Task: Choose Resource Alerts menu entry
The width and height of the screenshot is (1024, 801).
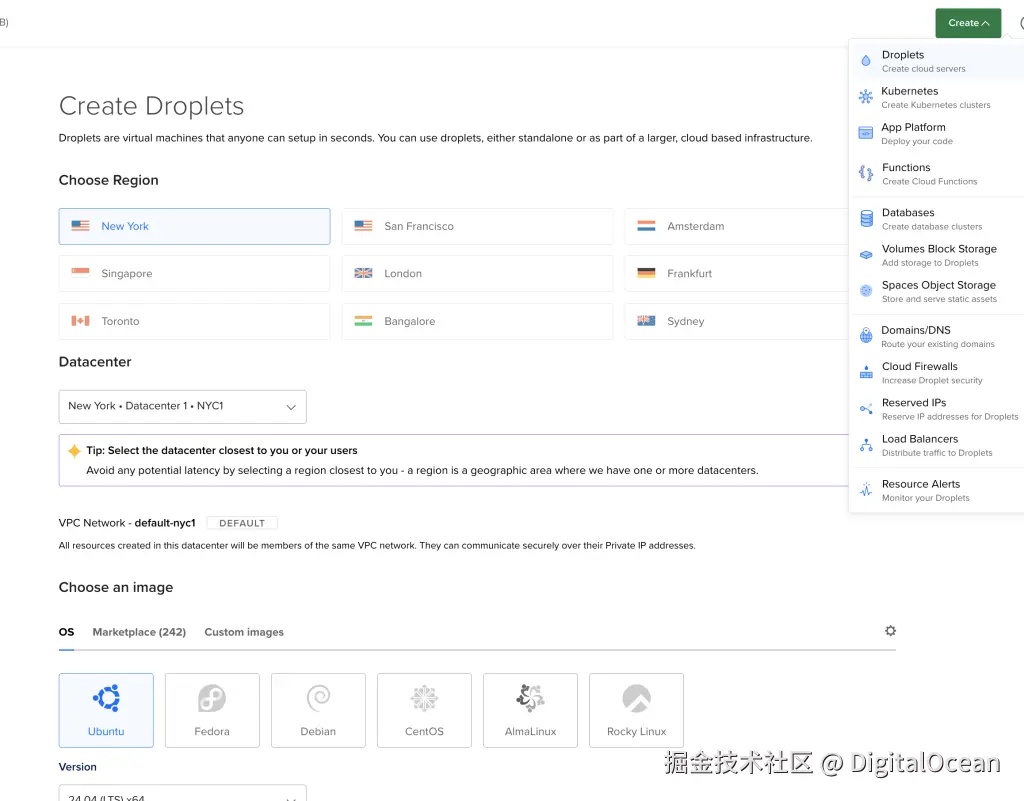Action: coord(937,490)
